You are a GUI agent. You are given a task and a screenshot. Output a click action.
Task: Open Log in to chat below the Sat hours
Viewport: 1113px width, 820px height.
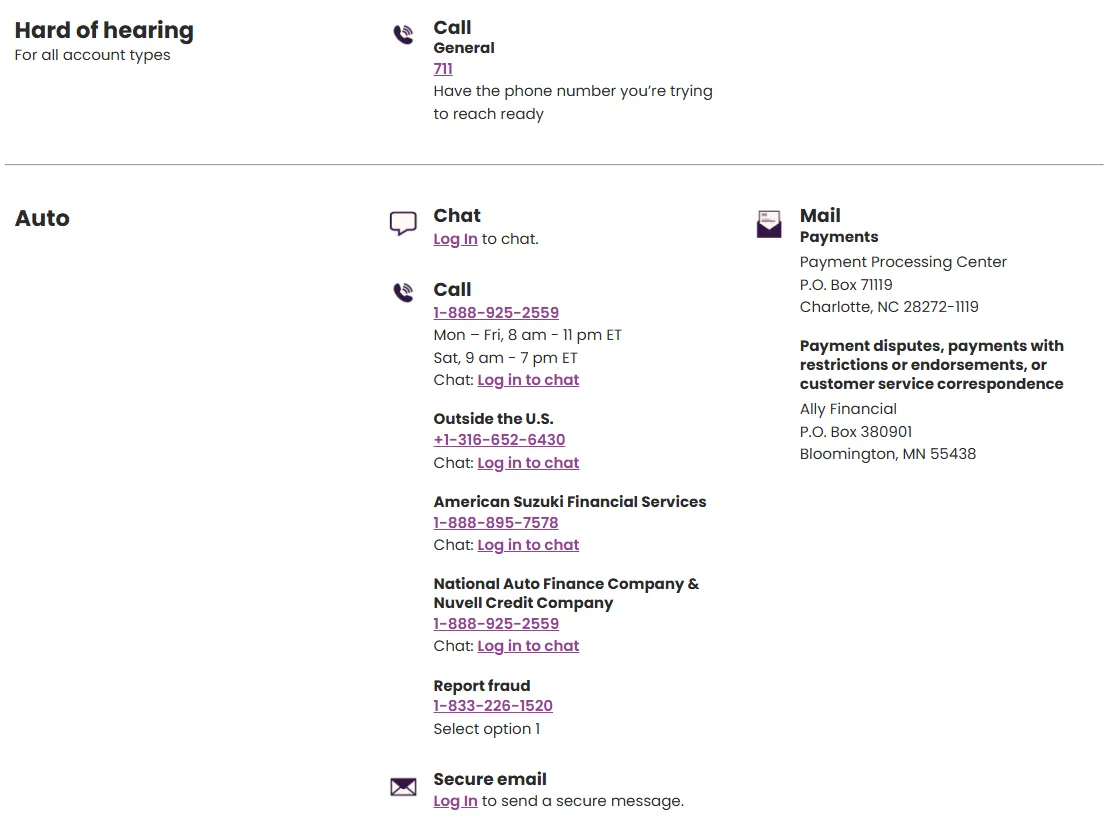pyautogui.click(x=528, y=380)
